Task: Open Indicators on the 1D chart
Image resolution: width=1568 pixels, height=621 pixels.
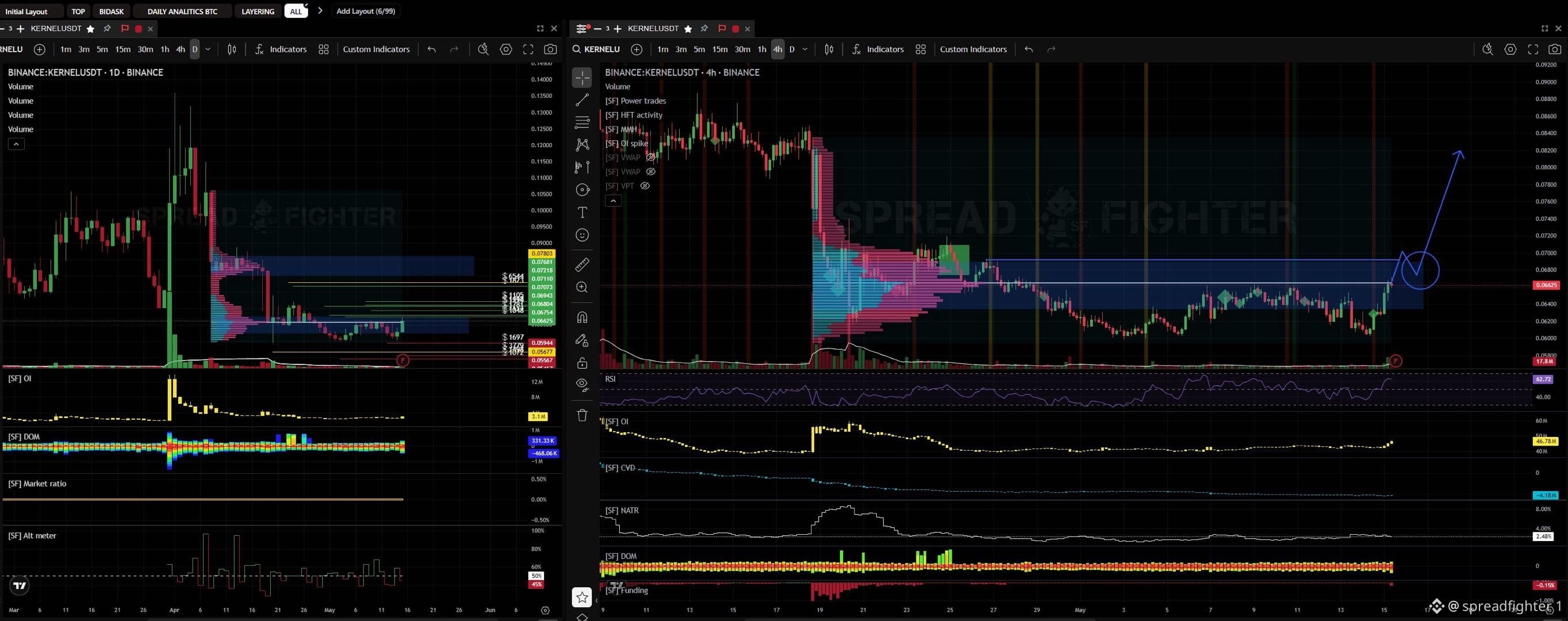Action: click(281, 49)
